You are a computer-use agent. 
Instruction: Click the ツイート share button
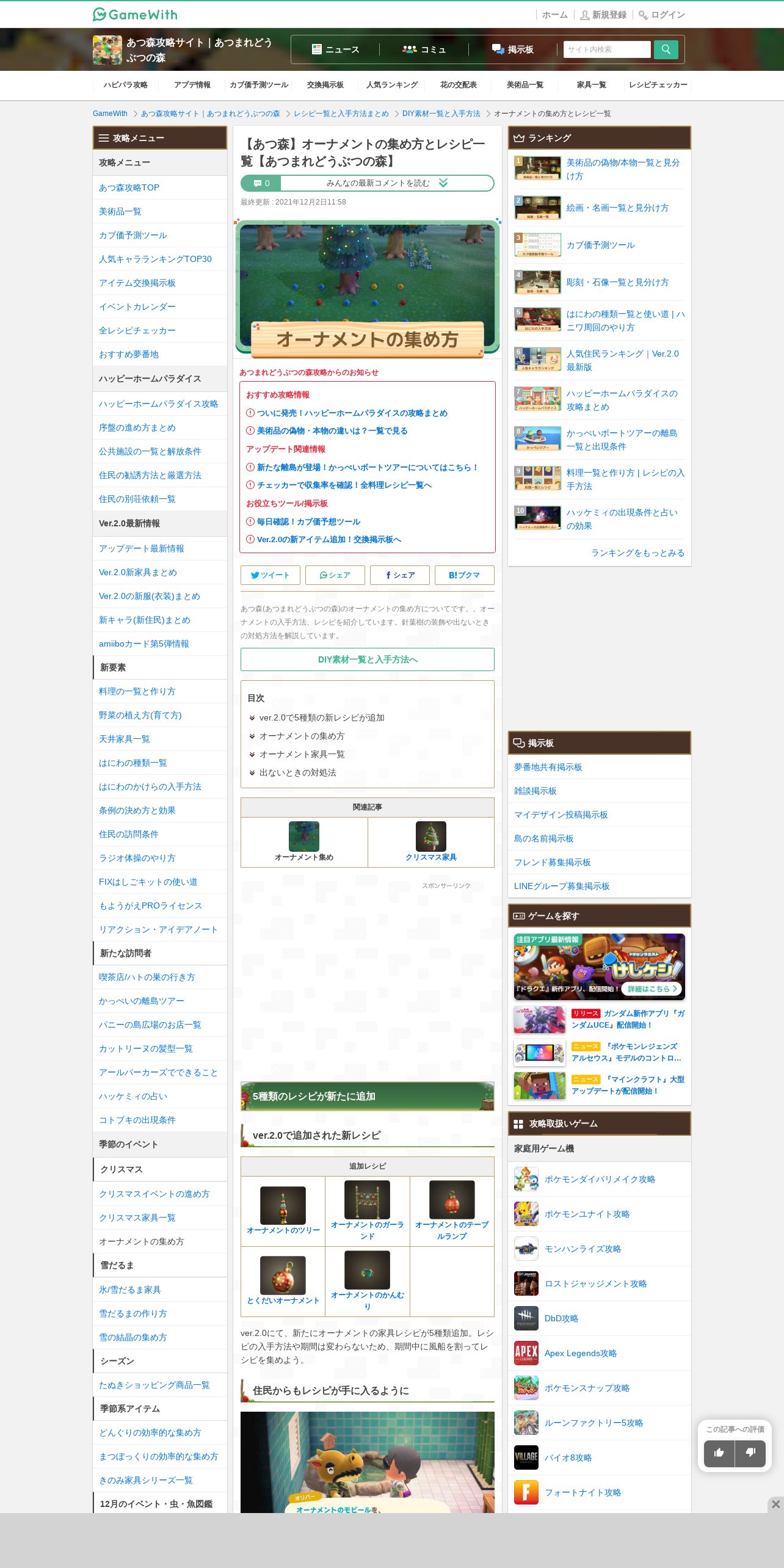pyautogui.click(x=270, y=575)
